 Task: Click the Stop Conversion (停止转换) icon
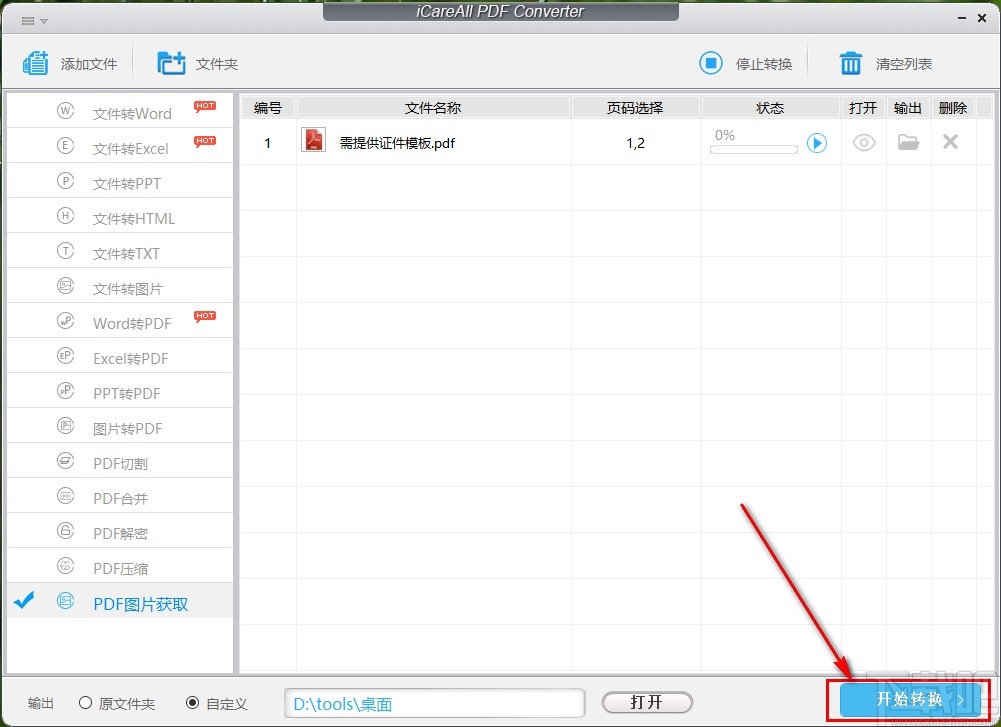click(711, 63)
